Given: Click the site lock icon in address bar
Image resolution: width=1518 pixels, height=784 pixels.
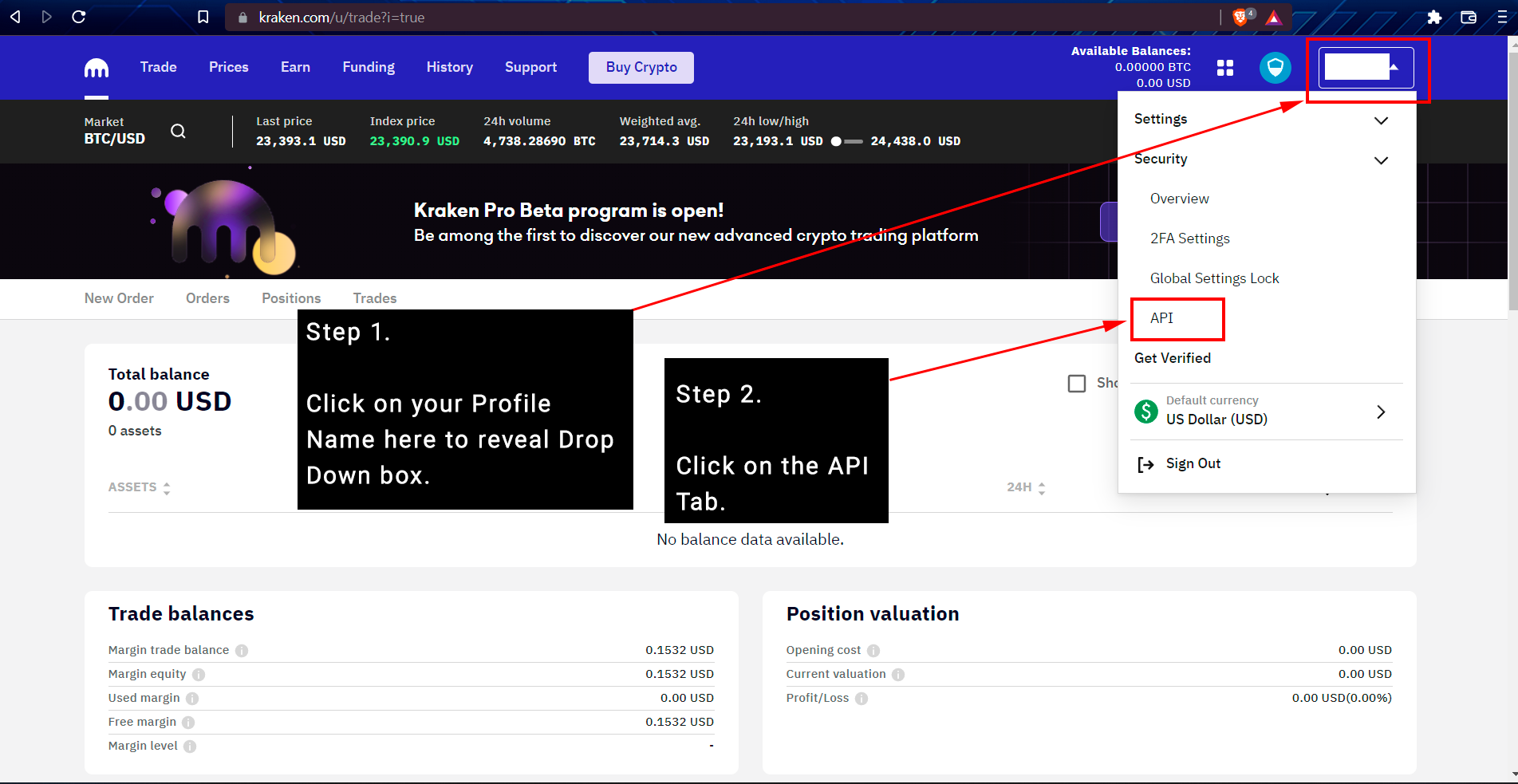Looking at the screenshot, I should click(242, 18).
